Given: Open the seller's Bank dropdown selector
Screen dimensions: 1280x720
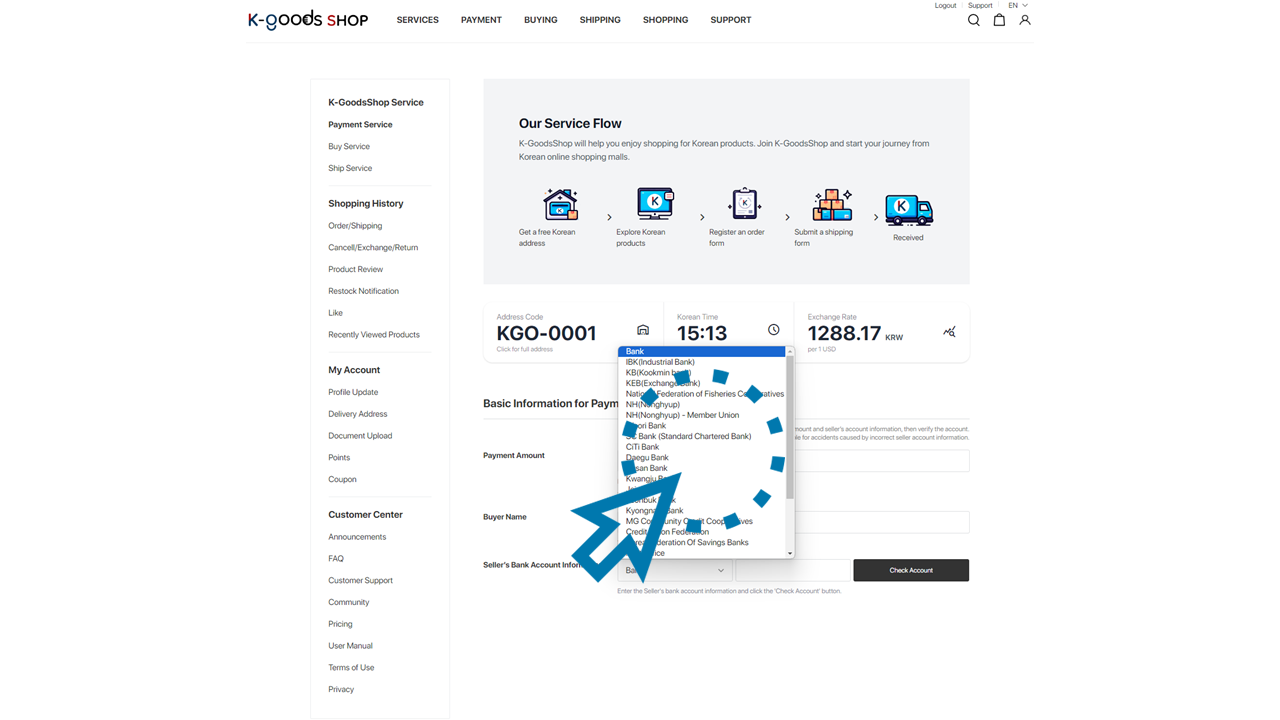Looking at the screenshot, I should 675,570.
